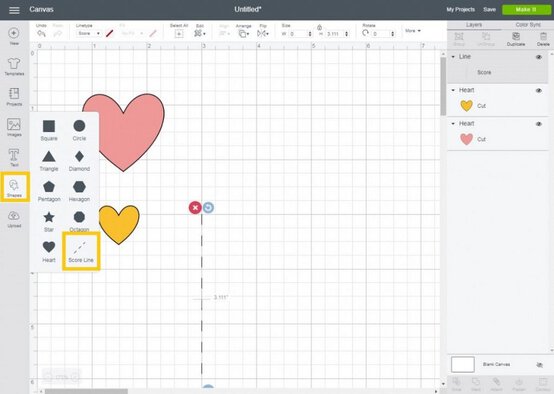554x394 pixels.
Task: Open My Projects
Action: click(460, 10)
